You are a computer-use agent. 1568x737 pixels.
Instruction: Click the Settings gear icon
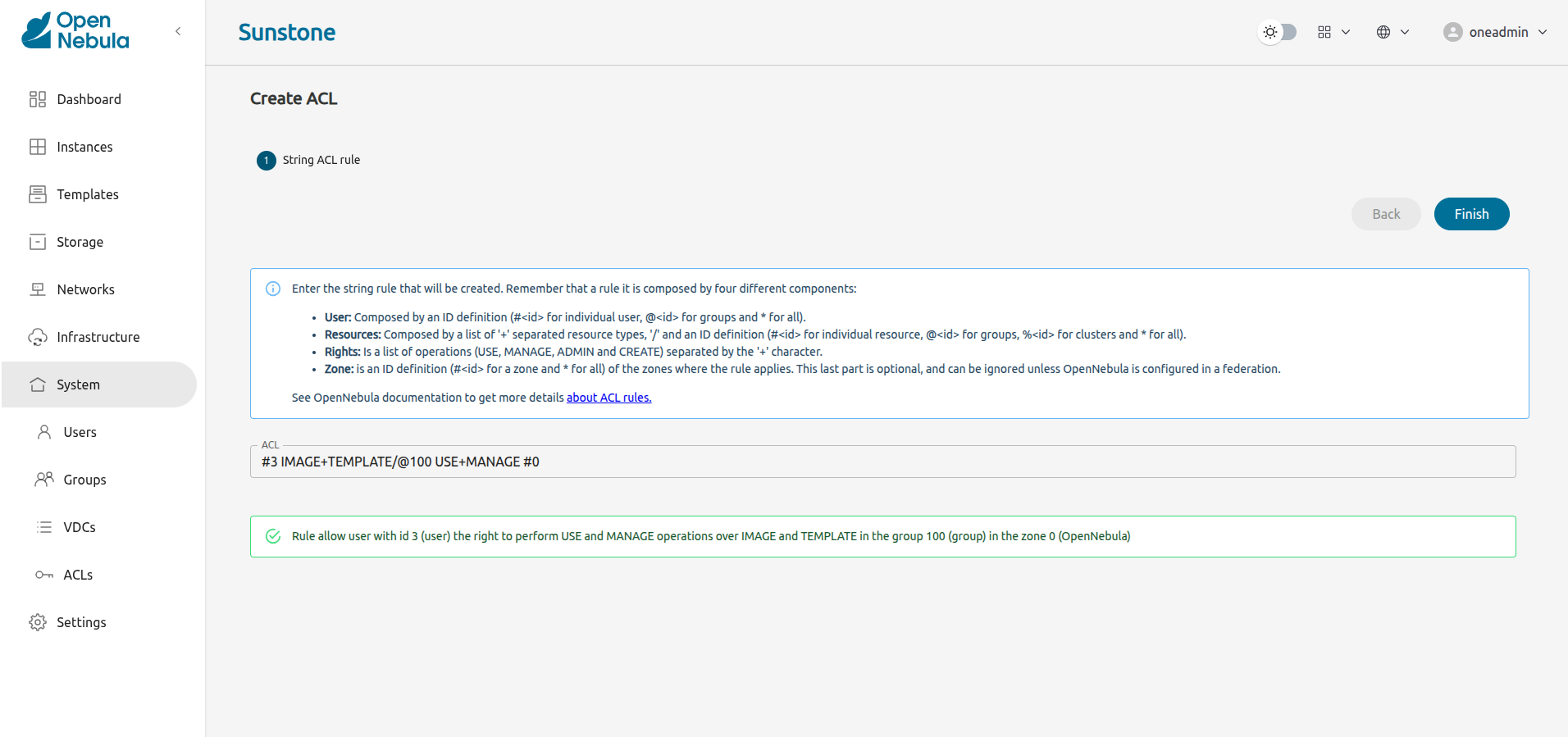tap(38, 622)
